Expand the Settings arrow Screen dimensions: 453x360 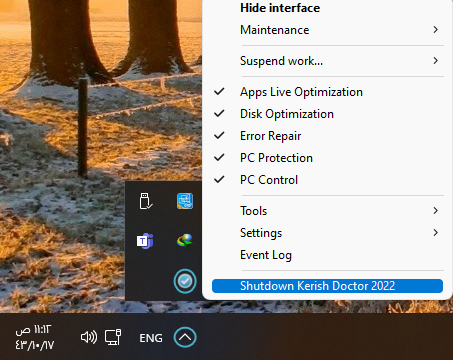435,232
